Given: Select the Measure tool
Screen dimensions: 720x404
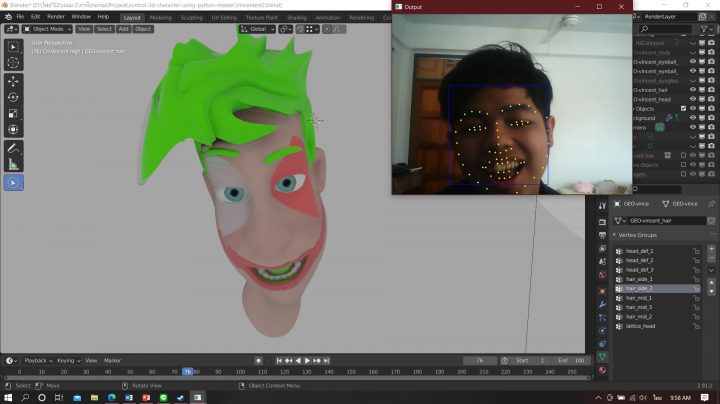Looking at the screenshot, I should (13, 164).
